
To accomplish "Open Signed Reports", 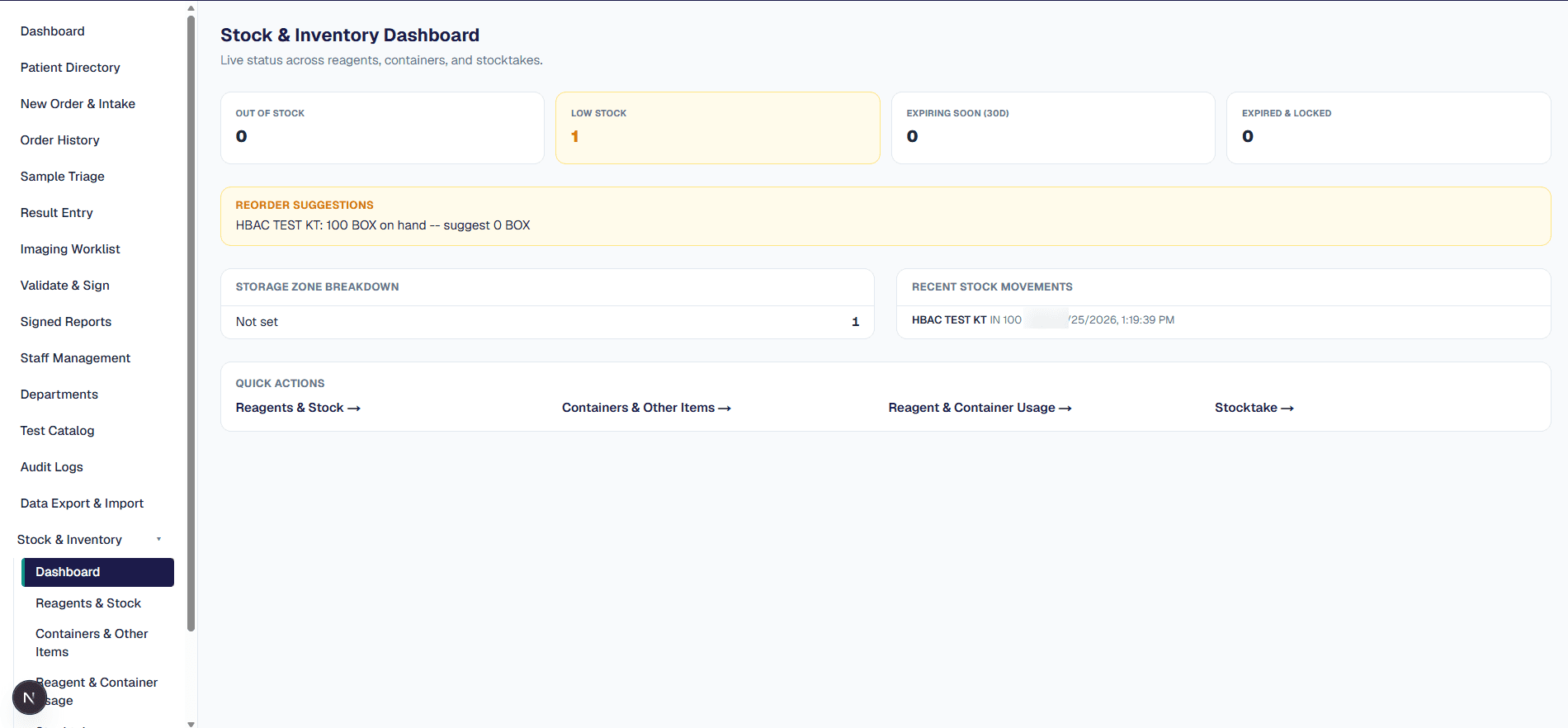I will [65, 322].
